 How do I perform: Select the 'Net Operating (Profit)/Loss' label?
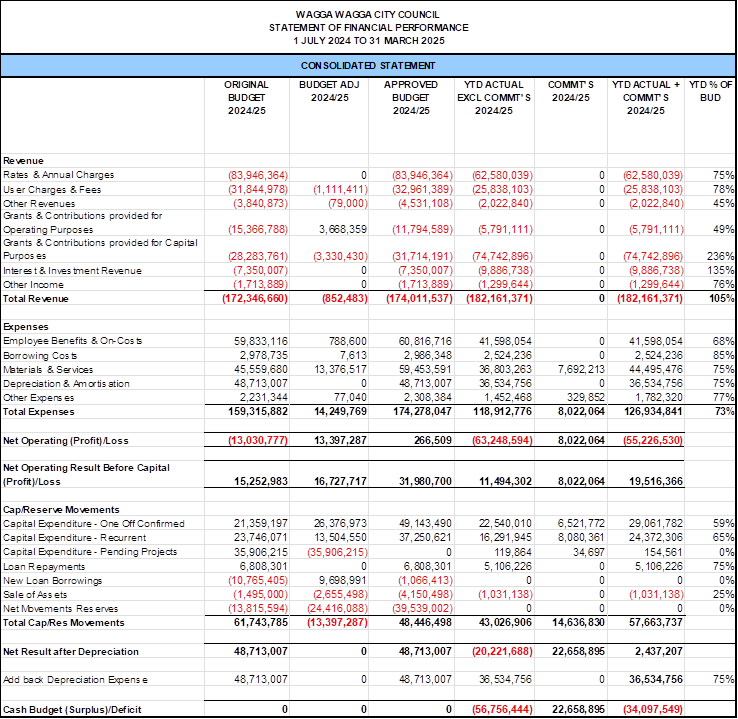click(x=65, y=441)
